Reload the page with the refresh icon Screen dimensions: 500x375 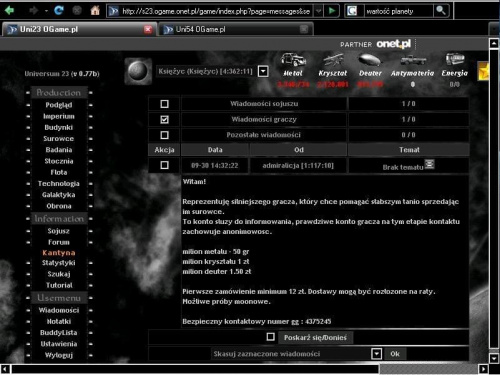[59, 11]
